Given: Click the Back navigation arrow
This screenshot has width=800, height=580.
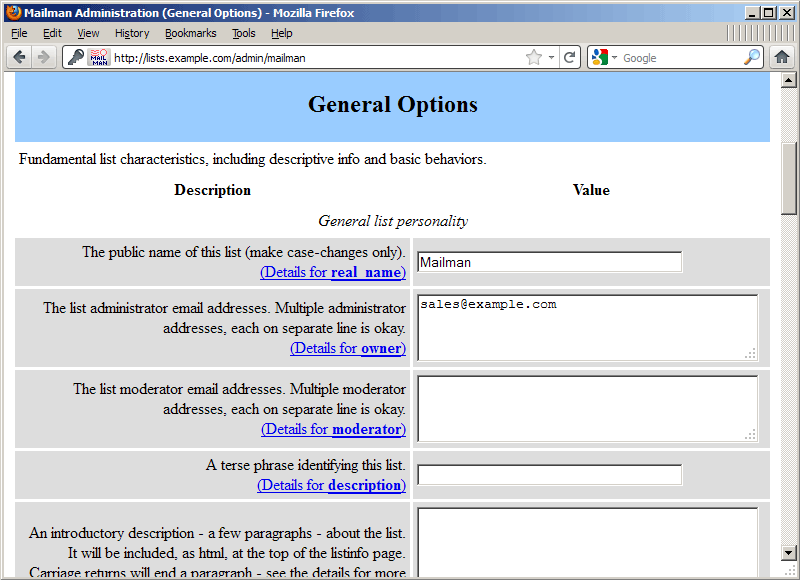Looking at the screenshot, I should (19, 57).
